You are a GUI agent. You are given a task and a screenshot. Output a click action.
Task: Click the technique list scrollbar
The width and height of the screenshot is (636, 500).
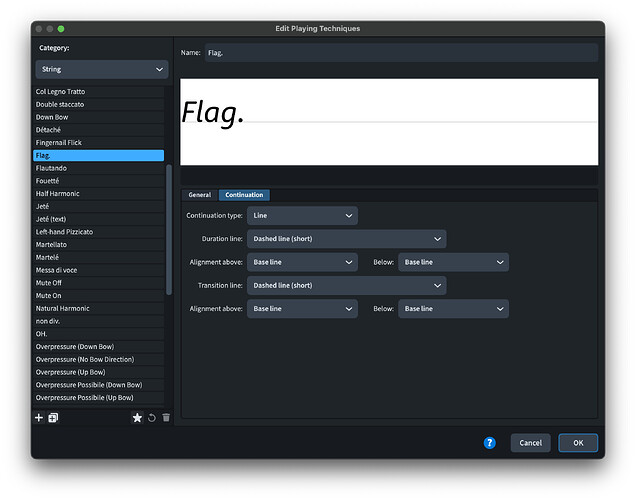click(x=169, y=230)
